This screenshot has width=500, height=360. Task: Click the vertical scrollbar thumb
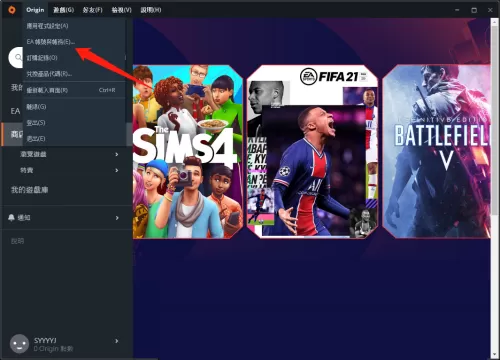(495, 120)
